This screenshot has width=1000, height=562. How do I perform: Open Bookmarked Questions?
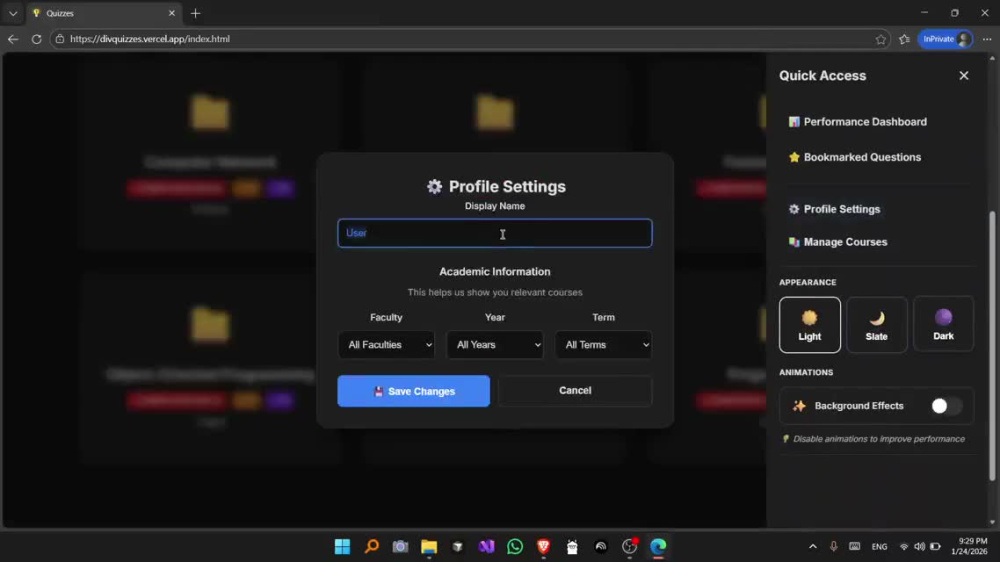855,157
